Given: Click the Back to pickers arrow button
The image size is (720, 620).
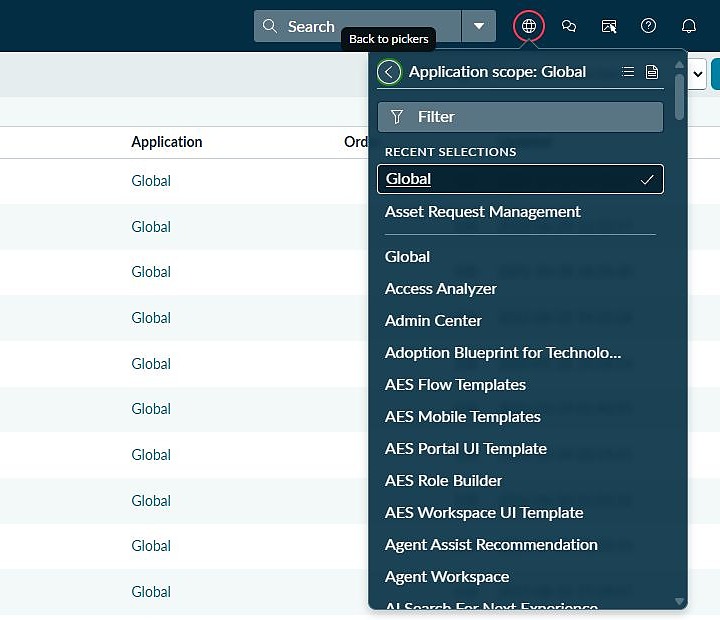Looking at the screenshot, I should click(x=389, y=72).
